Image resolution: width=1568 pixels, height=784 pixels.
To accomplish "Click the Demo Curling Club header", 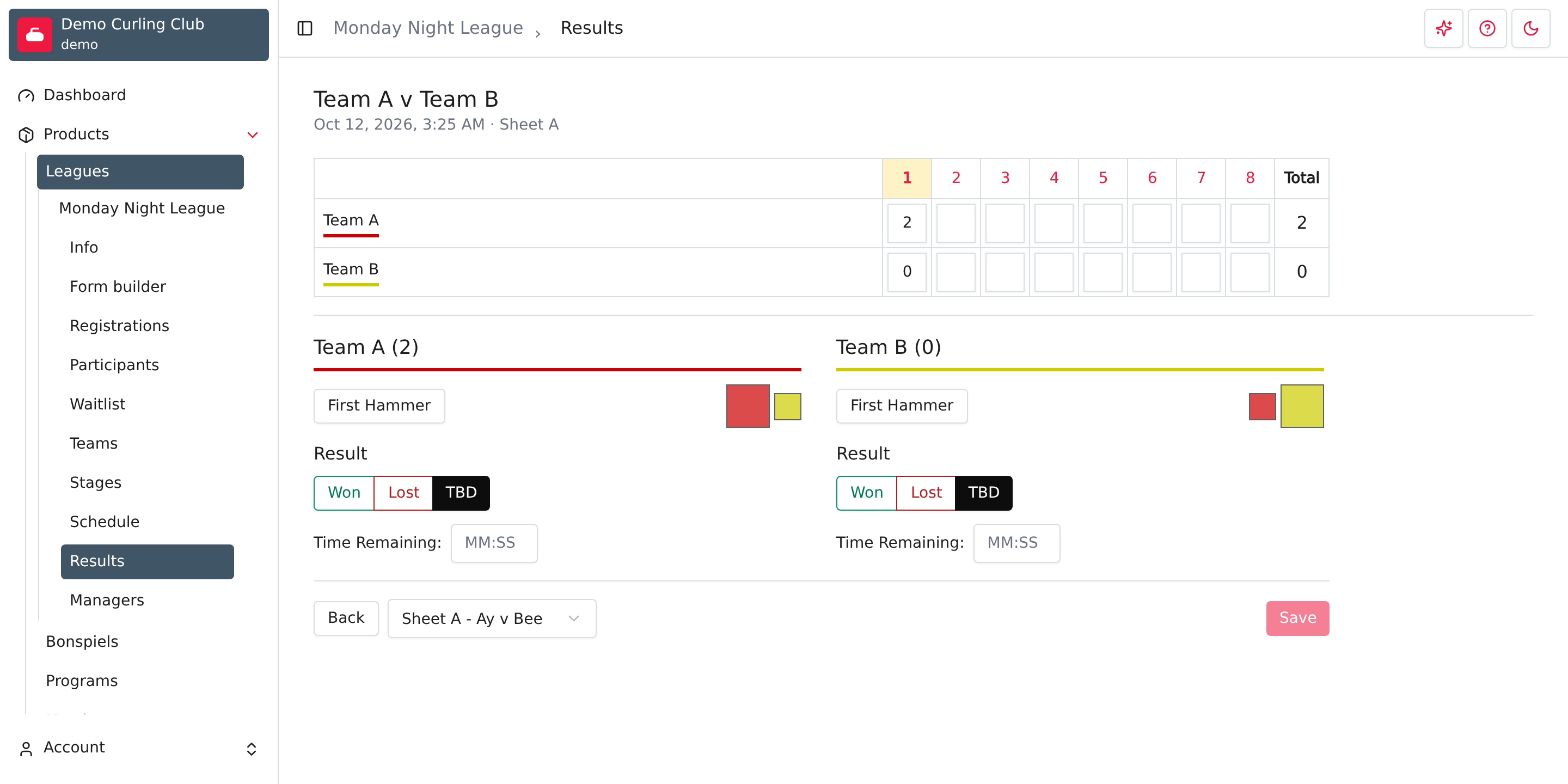I will (x=139, y=35).
